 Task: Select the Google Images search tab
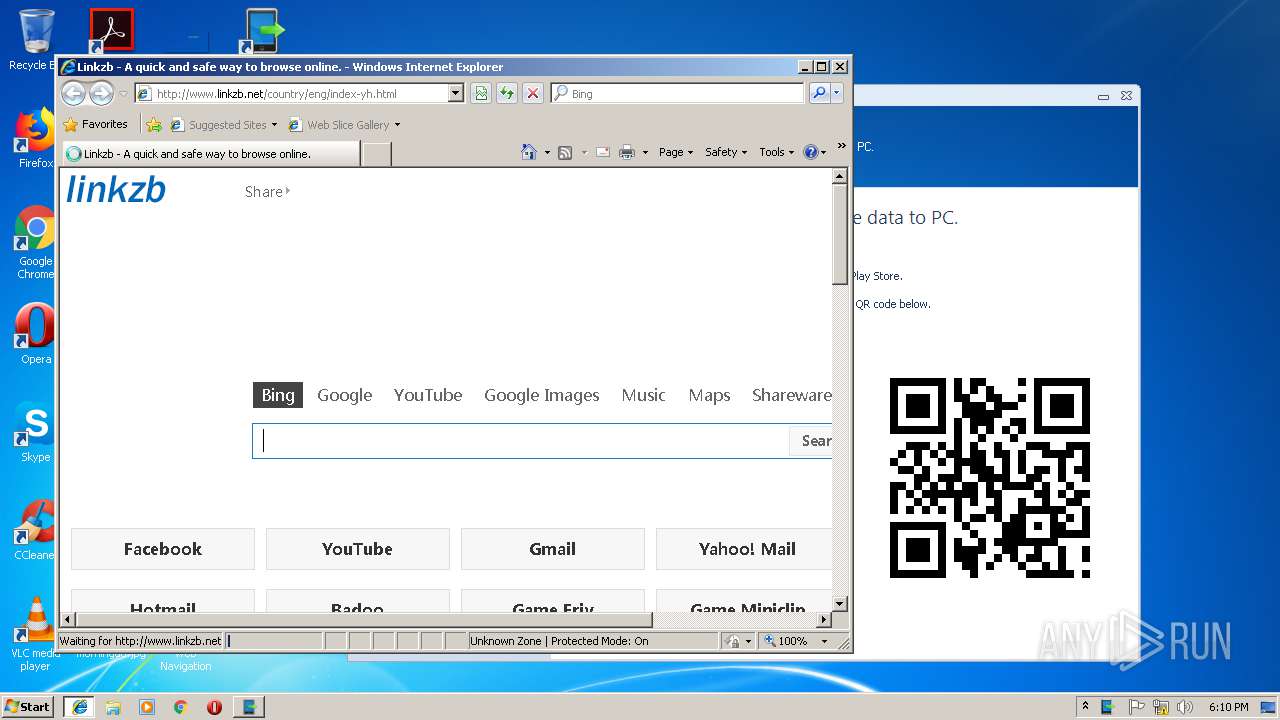pyautogui.click(x=542, y=395)
